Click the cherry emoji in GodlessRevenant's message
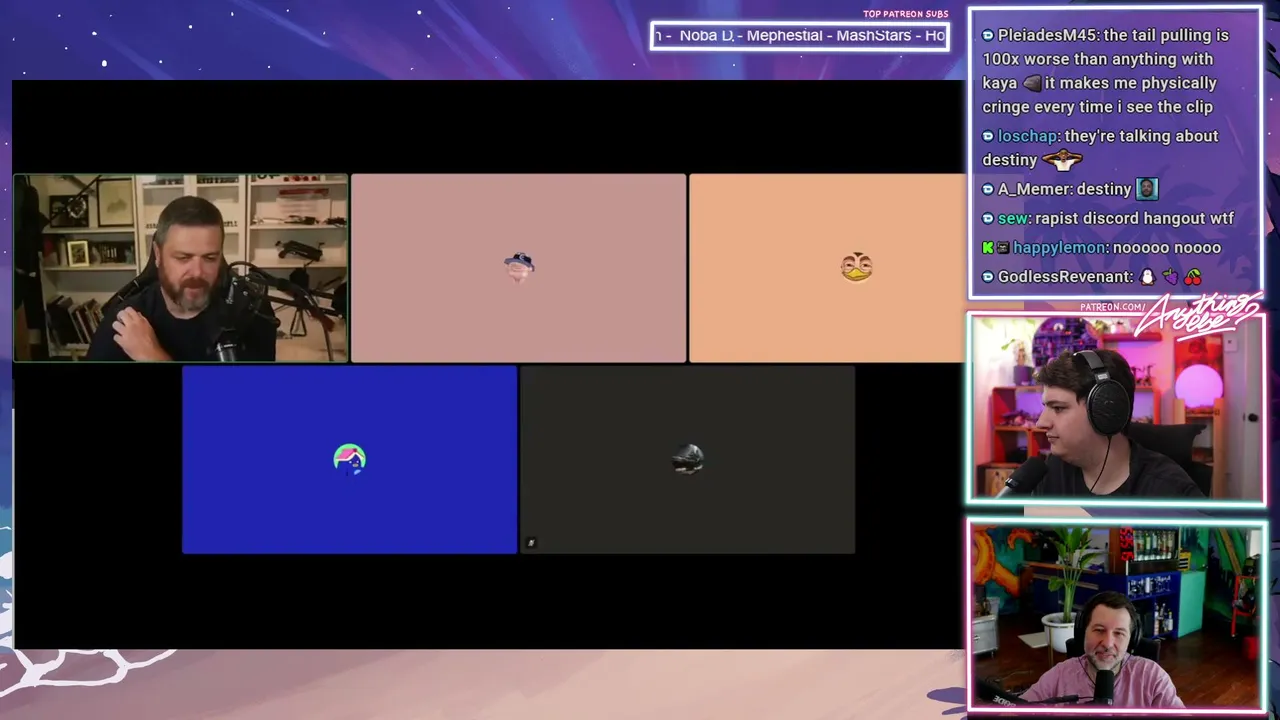Image resolution: width=1280 pixels, height=720 pixels. [x=1192, y=277]
